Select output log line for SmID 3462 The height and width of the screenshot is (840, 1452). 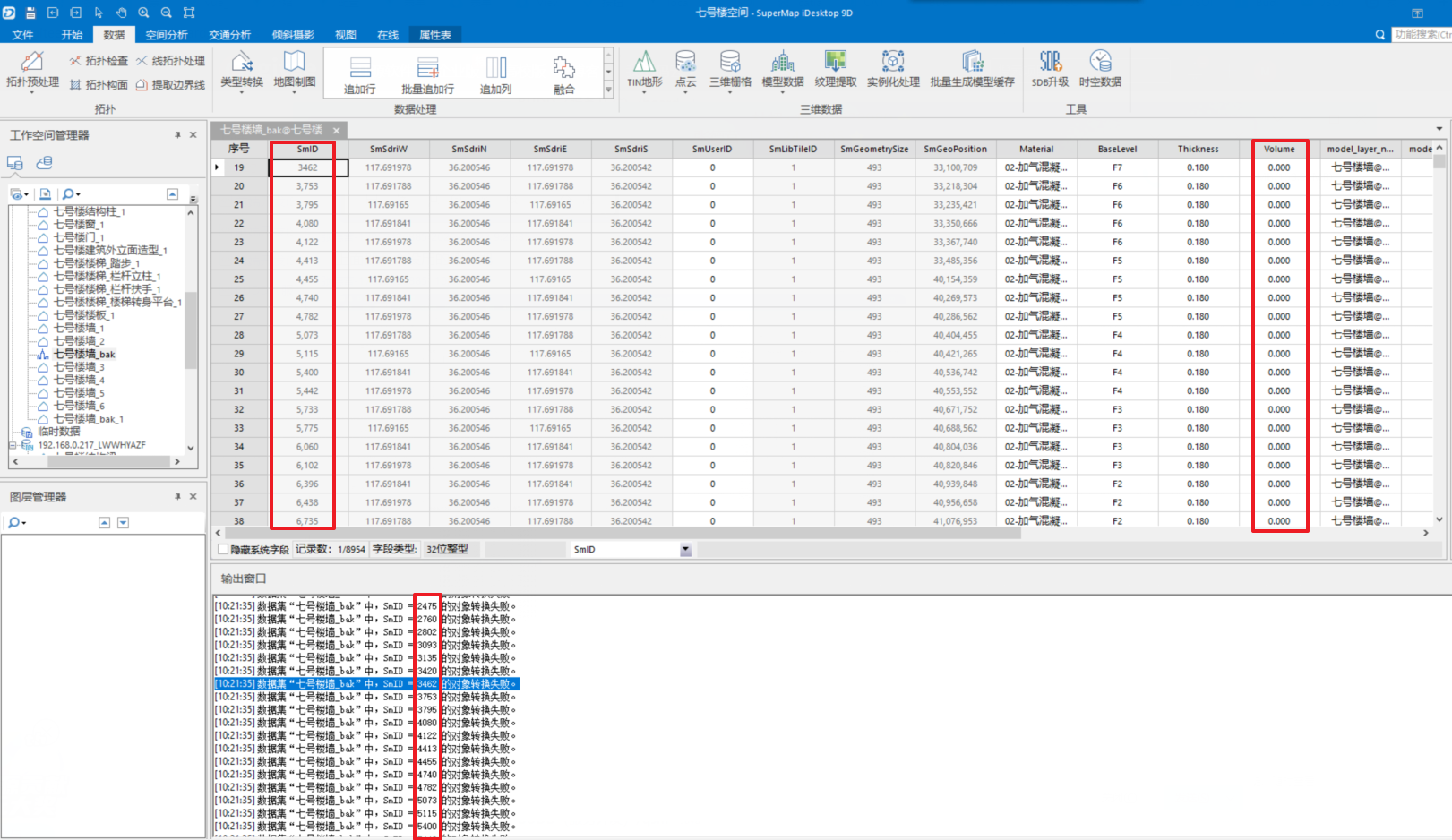click(366, 684)
